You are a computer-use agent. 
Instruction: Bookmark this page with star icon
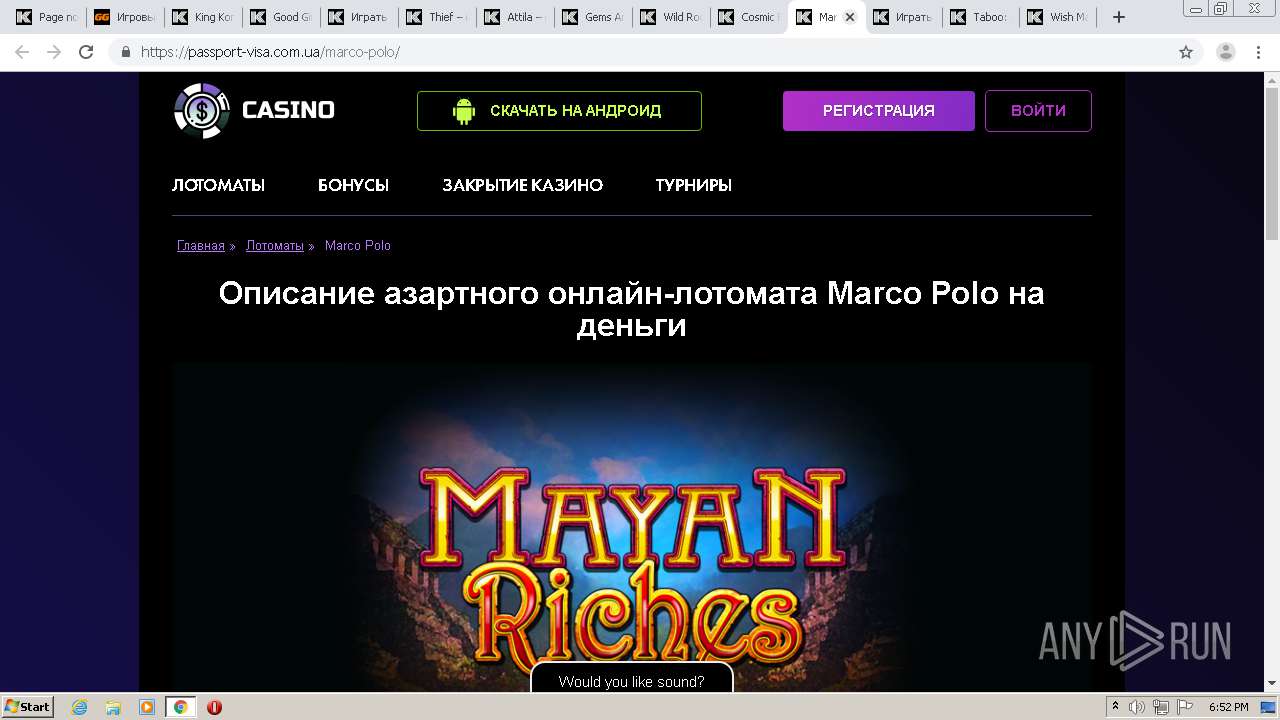(x=1186, y=52)
